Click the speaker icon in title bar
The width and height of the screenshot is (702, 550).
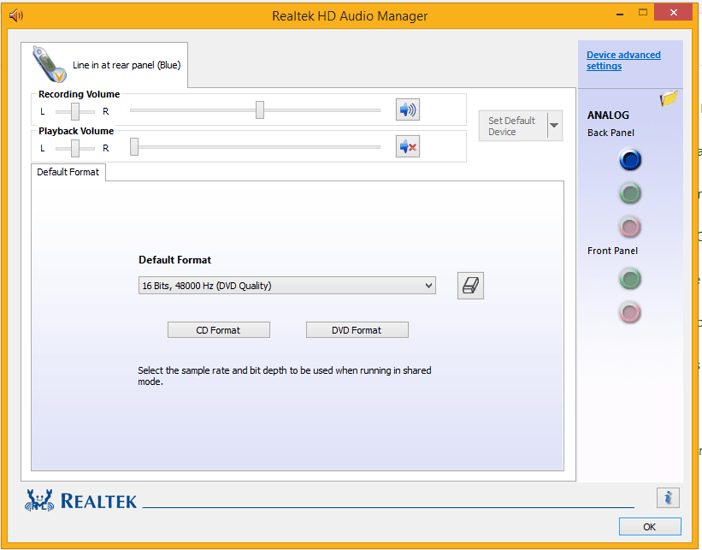16,16
